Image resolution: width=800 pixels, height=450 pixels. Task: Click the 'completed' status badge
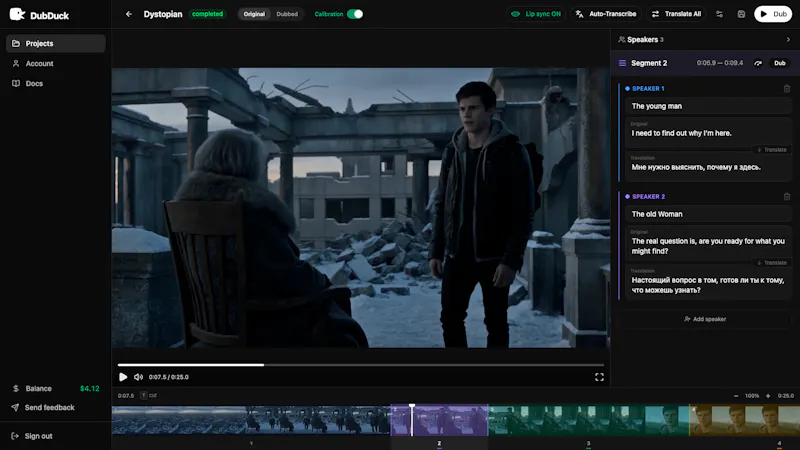pyautogui.click(x=207, y=14)
